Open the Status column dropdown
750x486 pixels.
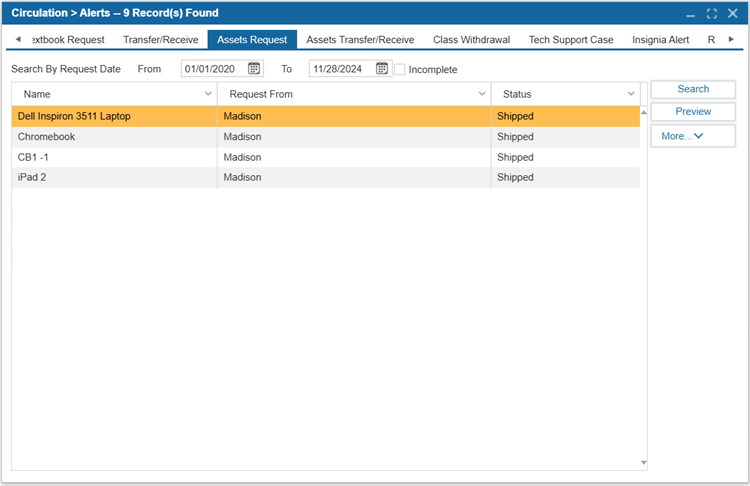tap(631, 94)
